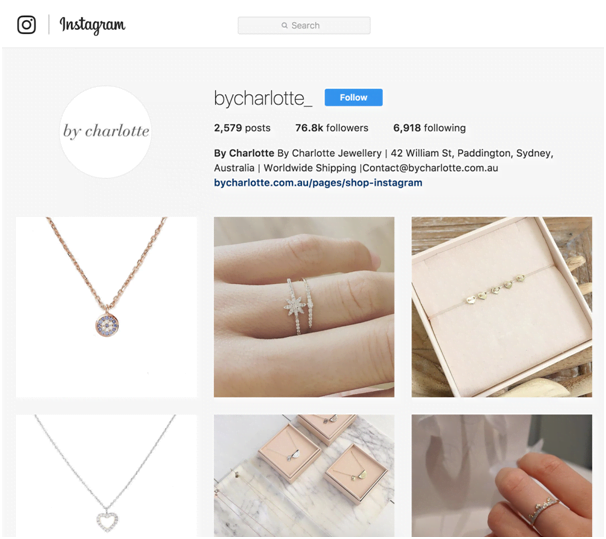Click the 42 William St address text

tap(421, 153)
